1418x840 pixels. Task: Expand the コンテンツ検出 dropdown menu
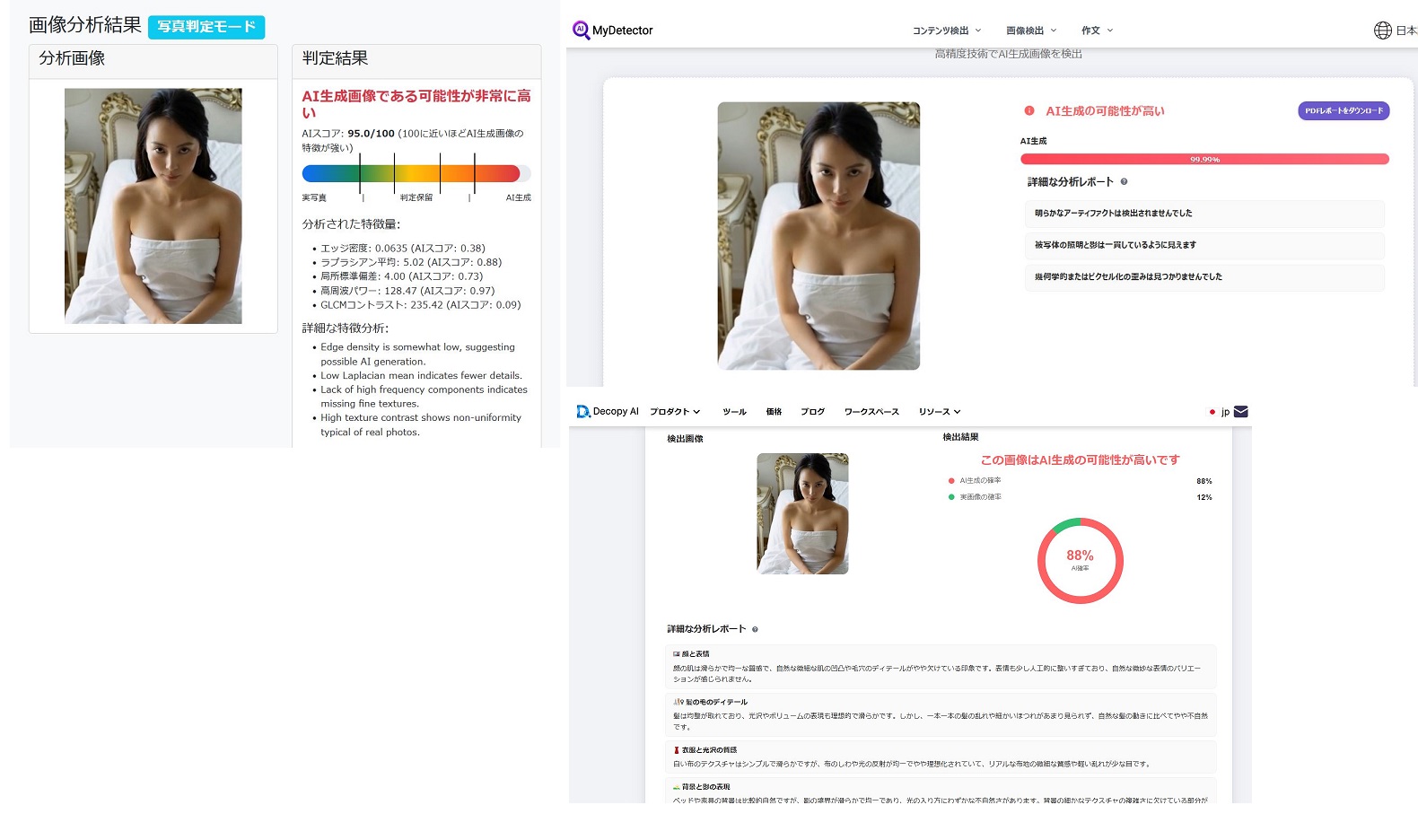[947, 31]
